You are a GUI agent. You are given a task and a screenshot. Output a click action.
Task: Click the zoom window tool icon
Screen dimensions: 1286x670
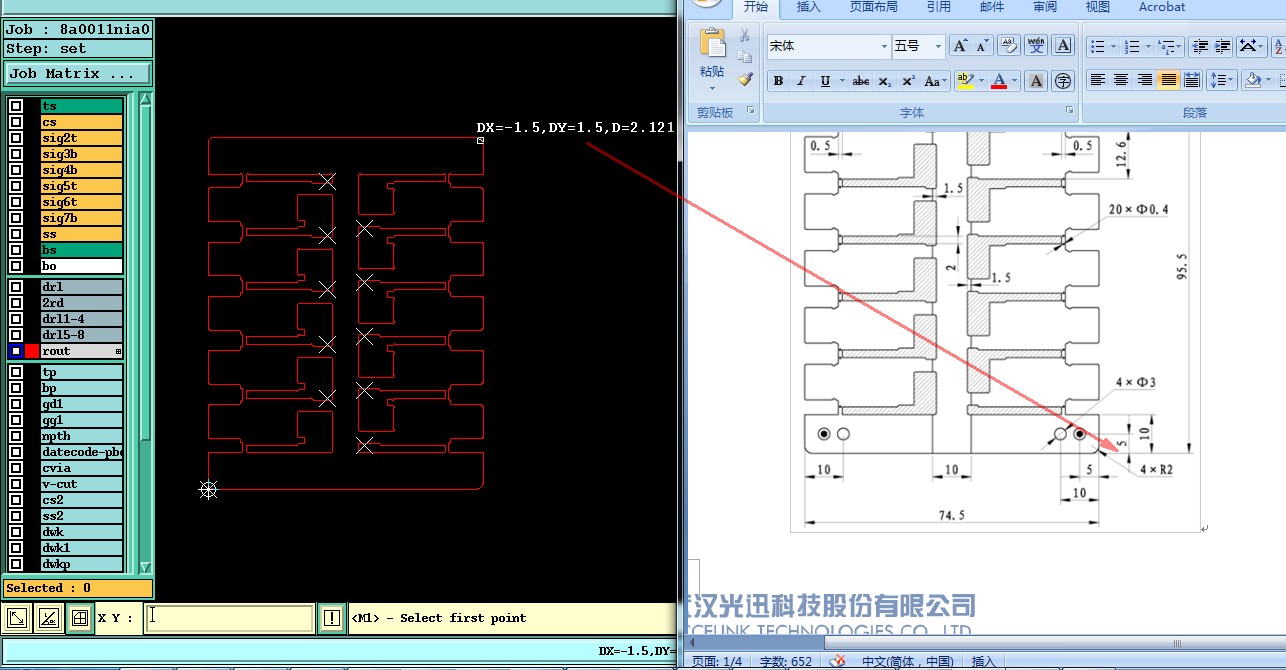click(x=17, y=618)
